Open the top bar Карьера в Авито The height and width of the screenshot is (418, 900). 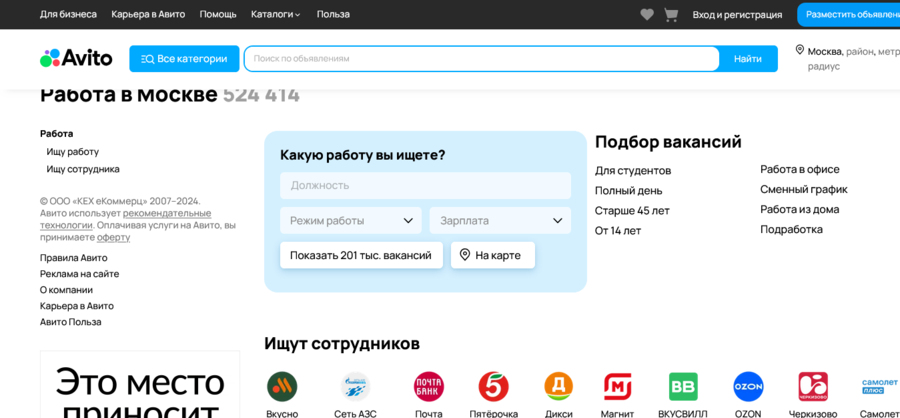tap(148, 14)
